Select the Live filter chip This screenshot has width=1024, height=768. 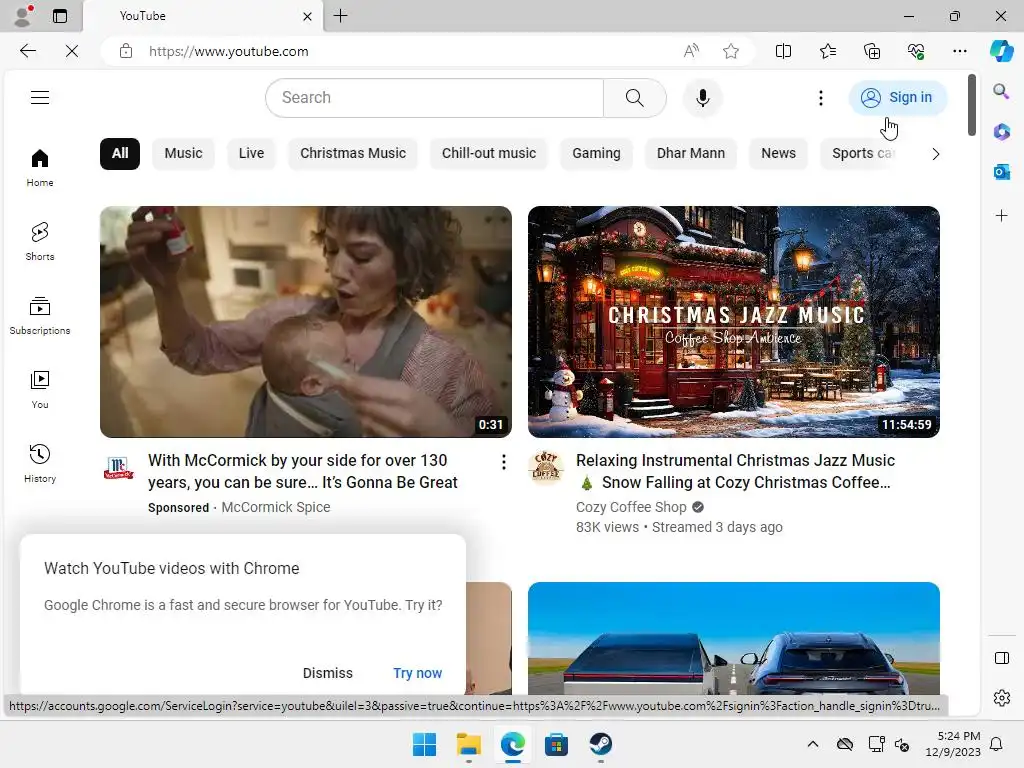pos(251,153)
